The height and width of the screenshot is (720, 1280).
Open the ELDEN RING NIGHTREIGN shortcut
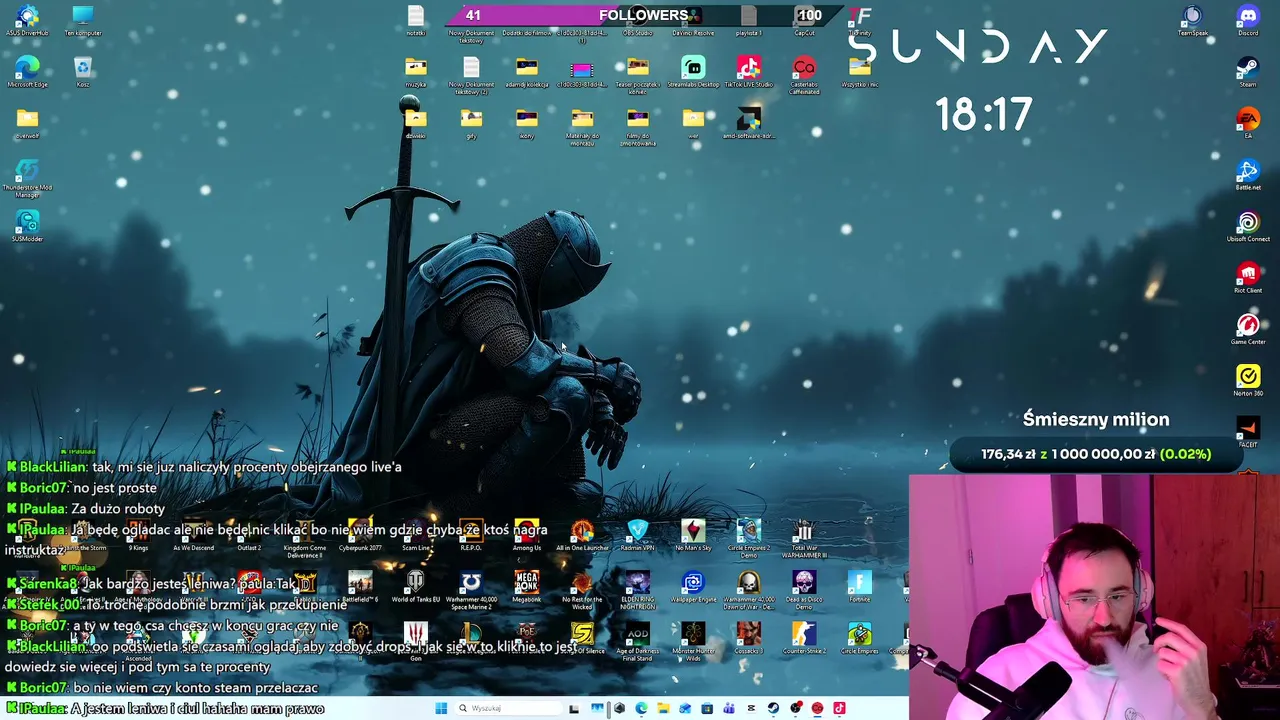(x=638, y=589)
